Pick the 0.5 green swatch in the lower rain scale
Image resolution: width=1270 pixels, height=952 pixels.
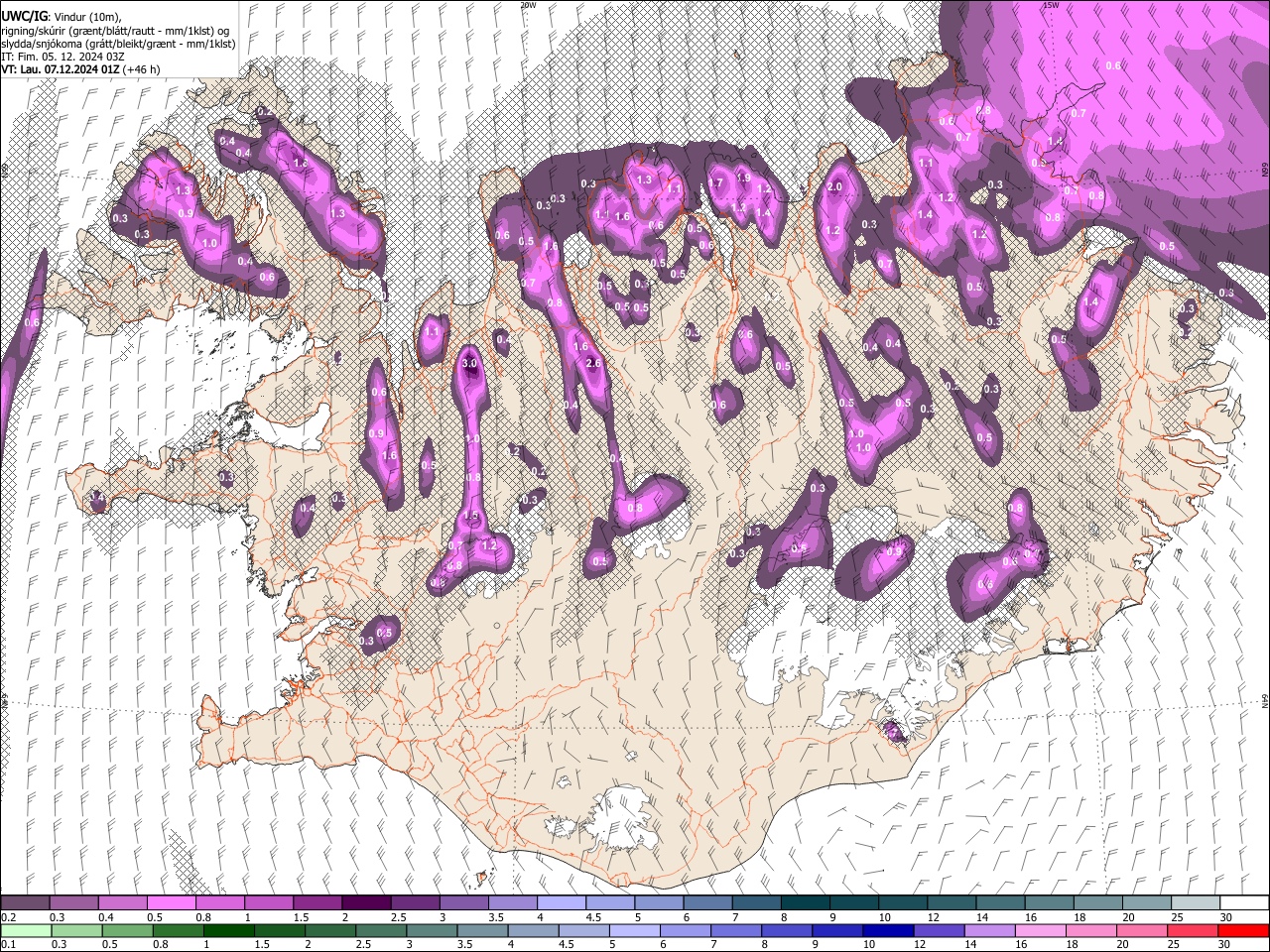[127, 930]
